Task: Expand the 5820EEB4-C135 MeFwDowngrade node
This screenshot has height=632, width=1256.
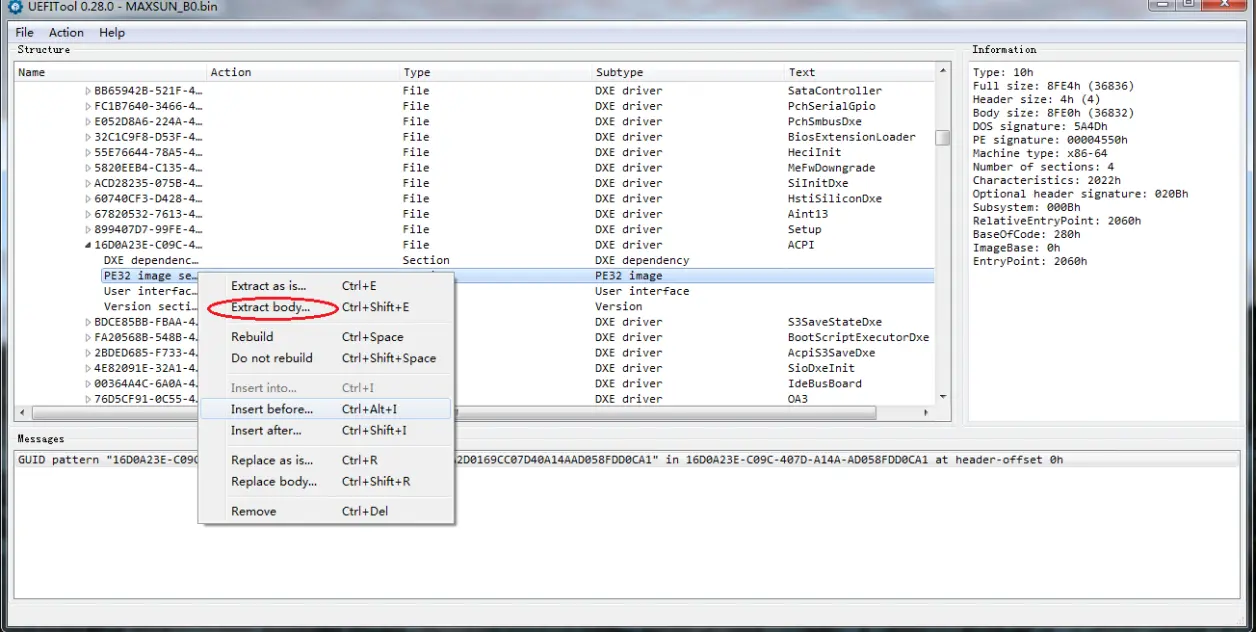Action: pyautogui.click(x=87, y=168)
